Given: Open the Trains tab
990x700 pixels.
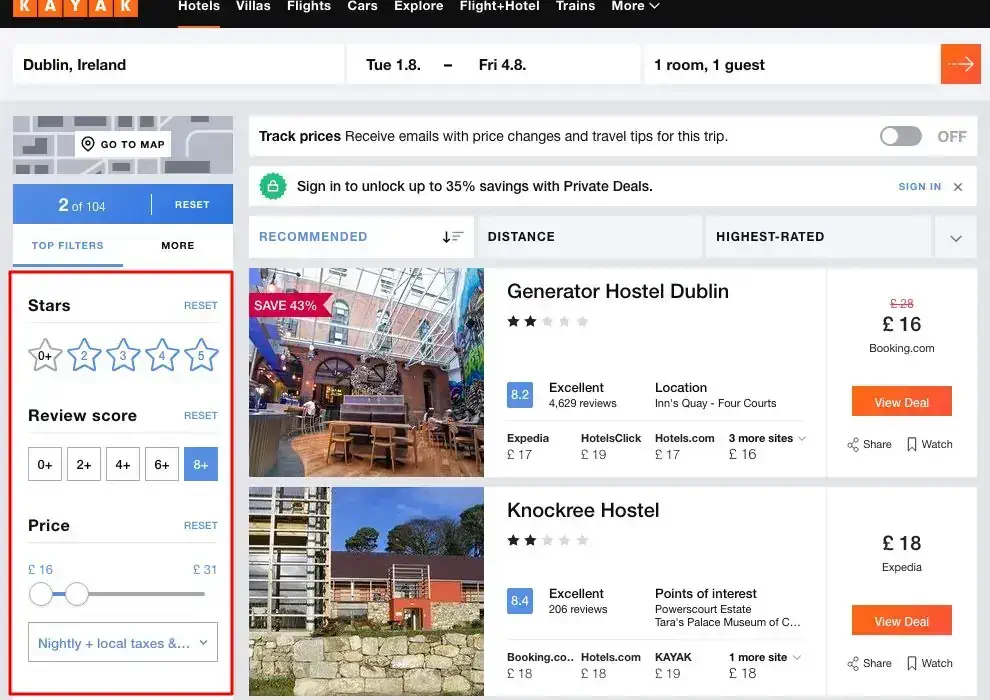Looking at the screenshot, I should [x=575, y=6].
